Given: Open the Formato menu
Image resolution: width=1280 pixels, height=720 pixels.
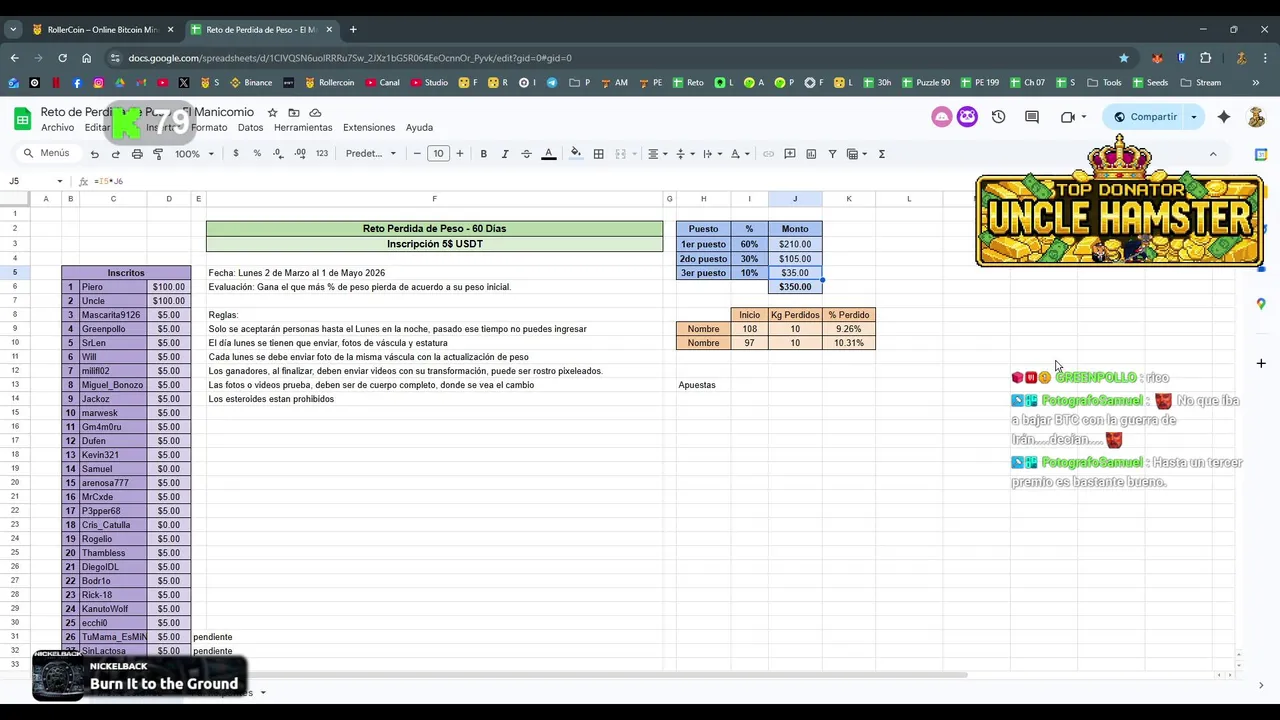Looking at the screenshot, I should click(209, 128).
